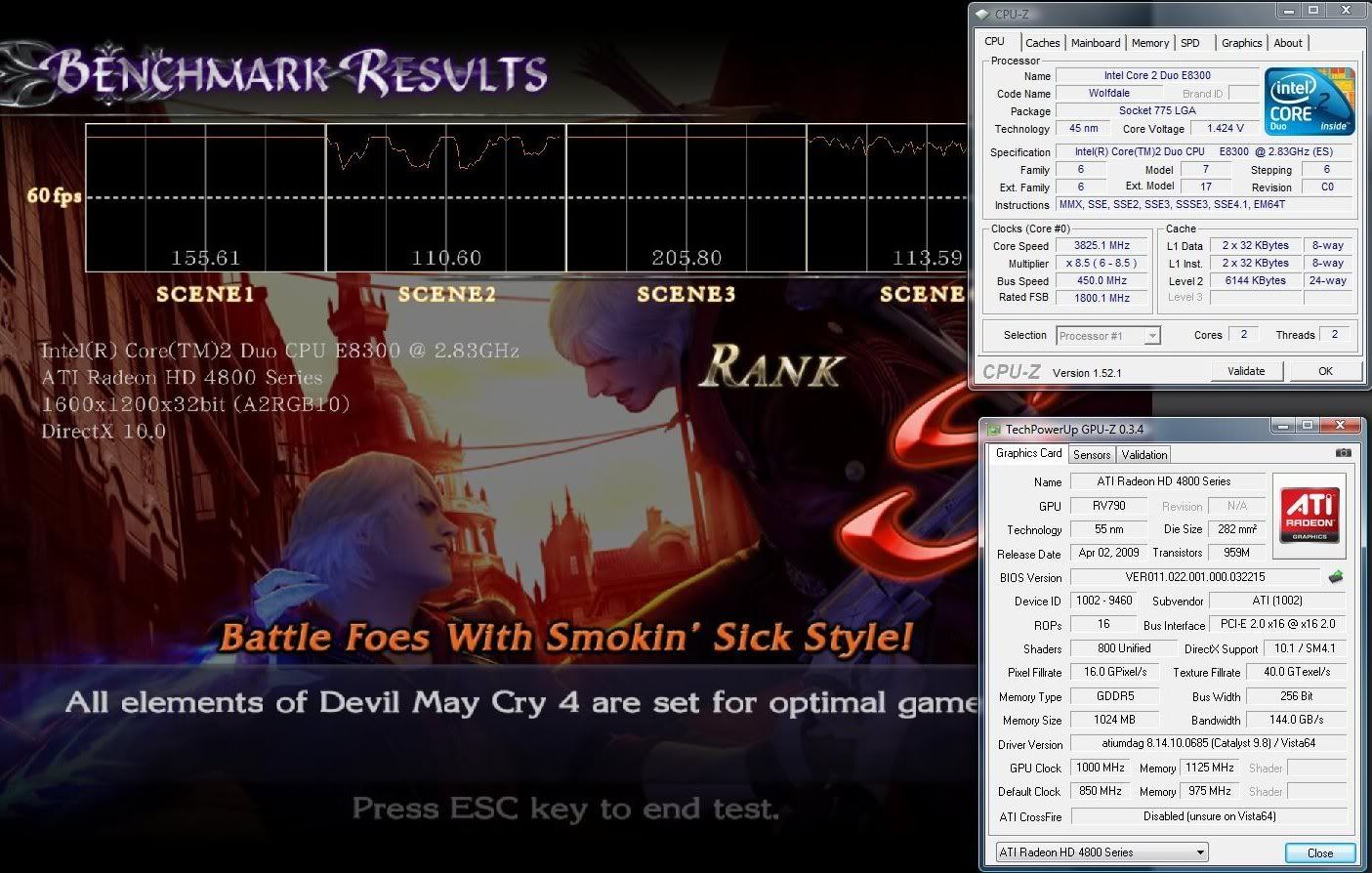Click the ATI CrossFire status field
Image resolution: width=1372 pixels, height=873 pixels.
point(1209,816)
